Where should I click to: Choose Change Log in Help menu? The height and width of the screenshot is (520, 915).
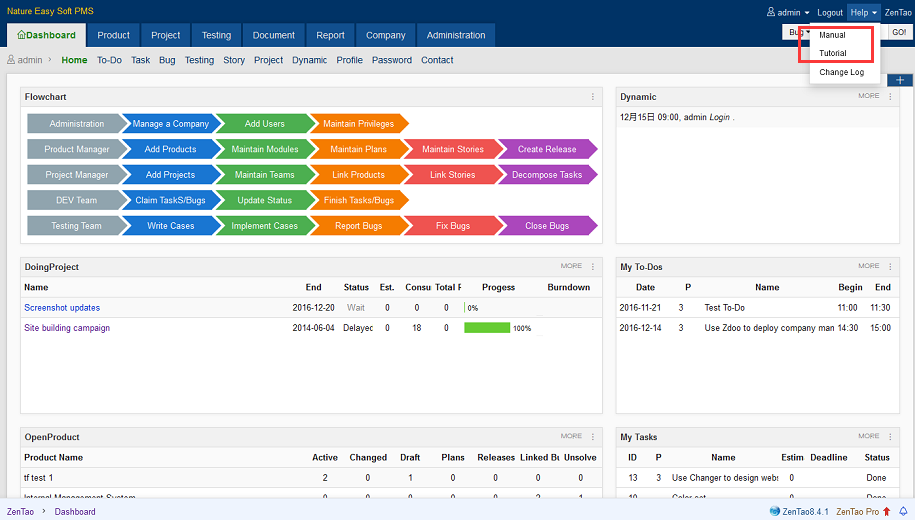coord(841,72)
